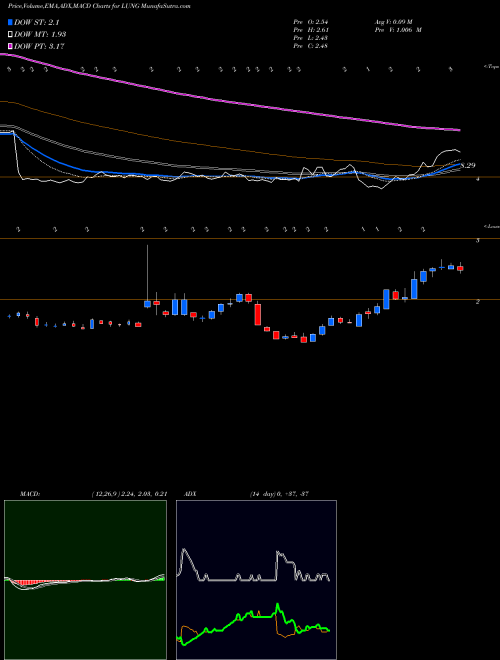The height and width of the screenshot is (660, 500).
Task: Click the 'Pre O: 2.54' open value
Action: click(x=311, y=21)
